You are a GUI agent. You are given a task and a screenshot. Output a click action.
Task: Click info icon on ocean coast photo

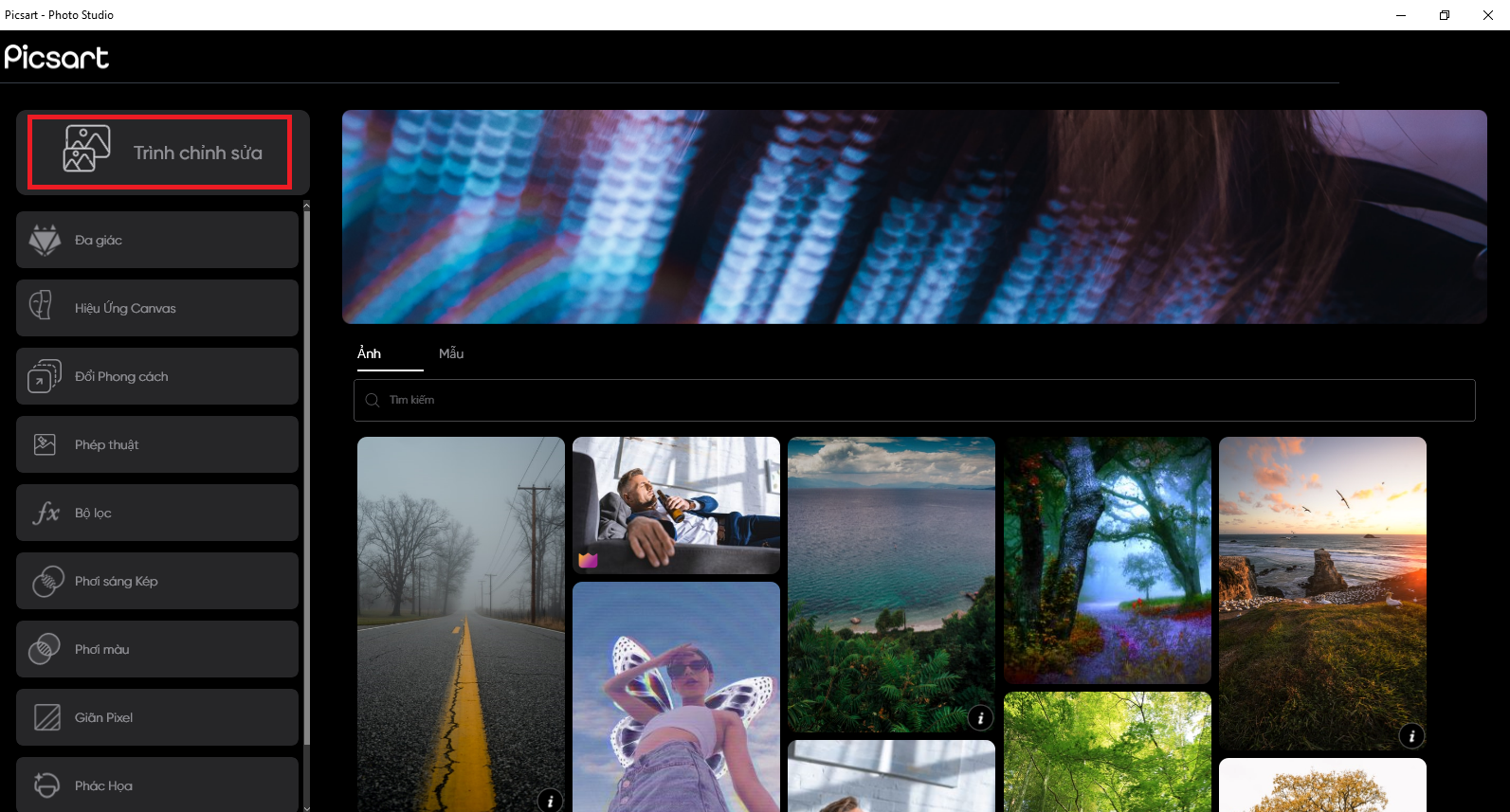click(x=981, y=718)
